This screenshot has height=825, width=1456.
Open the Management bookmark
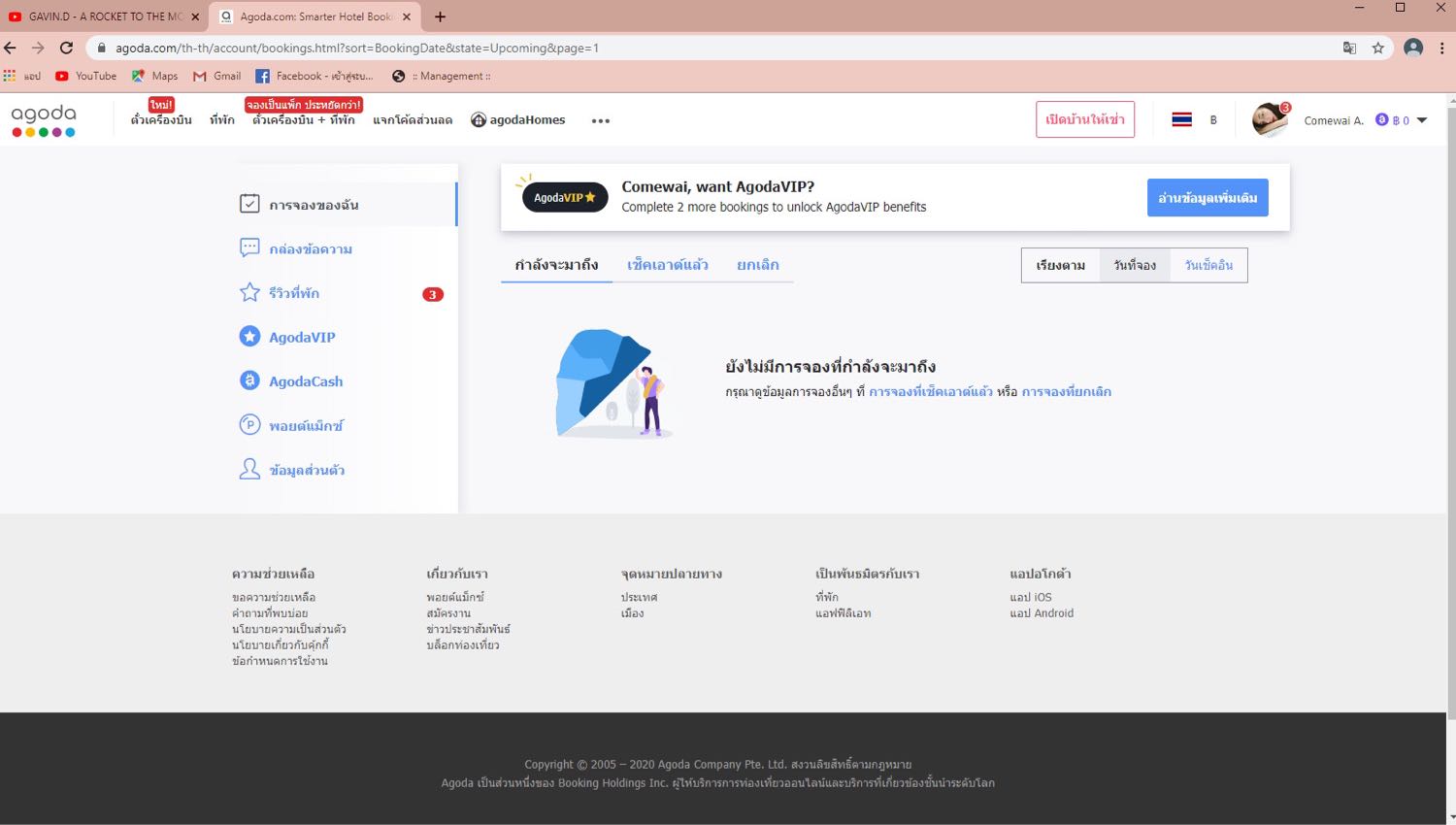click(x=442, y=76)
